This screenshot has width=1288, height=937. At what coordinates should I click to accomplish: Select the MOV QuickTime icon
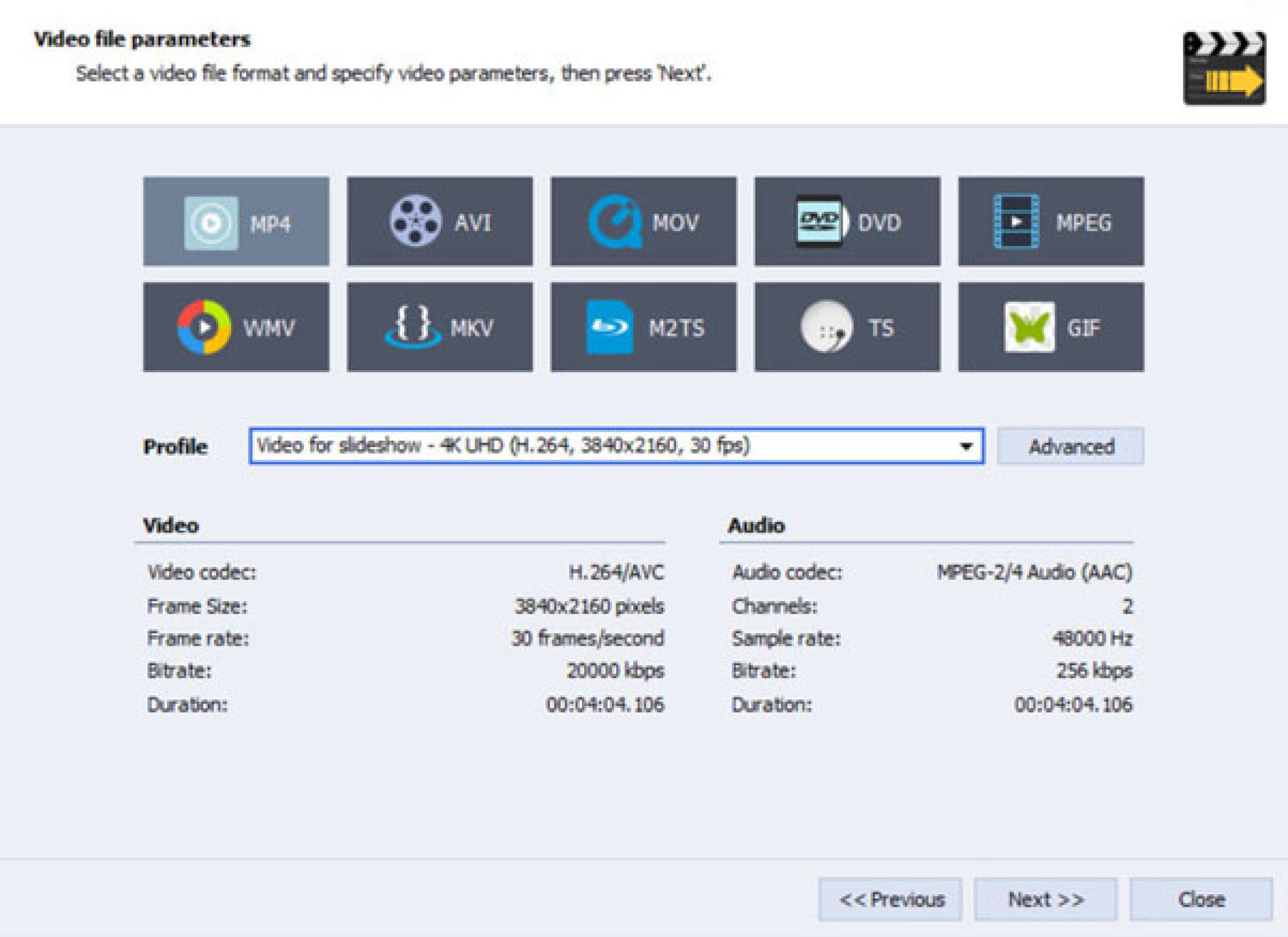[x=614, y=221]
